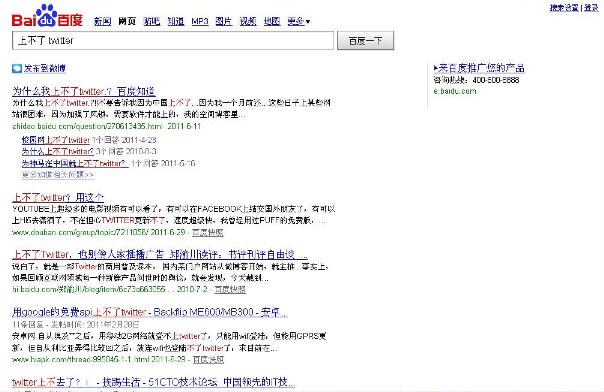The image size is (604, 392).
Task: Switch to the 贴吧 tab
Action: (151, 21)
